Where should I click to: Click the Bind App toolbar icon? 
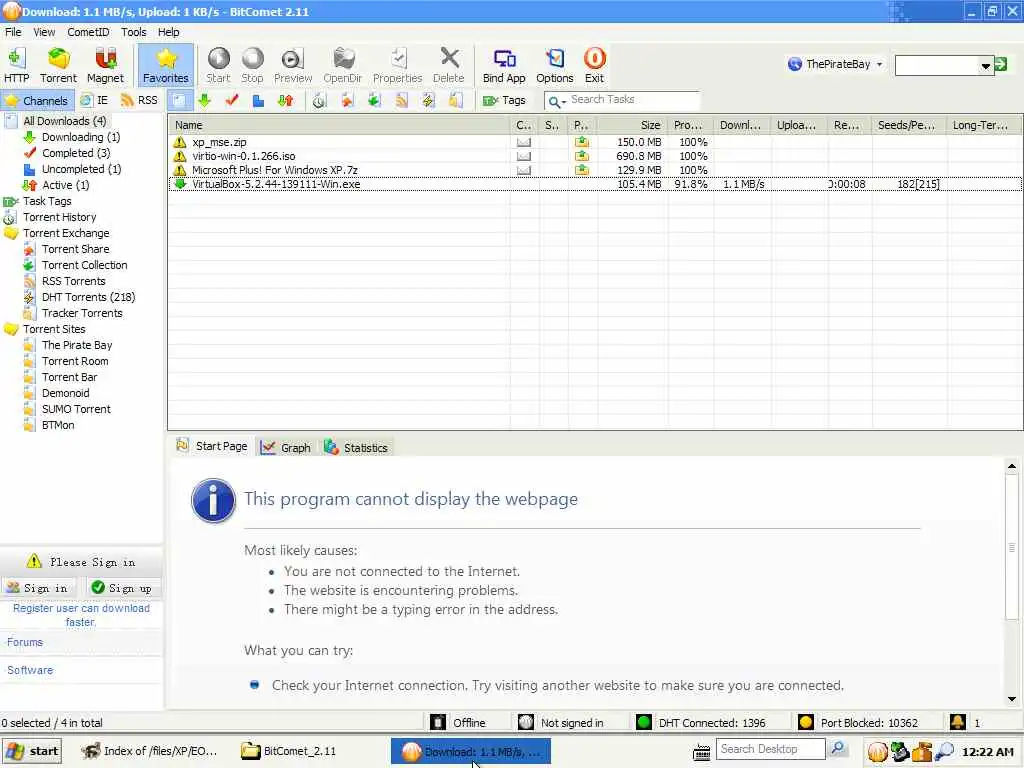pos(504,65)
